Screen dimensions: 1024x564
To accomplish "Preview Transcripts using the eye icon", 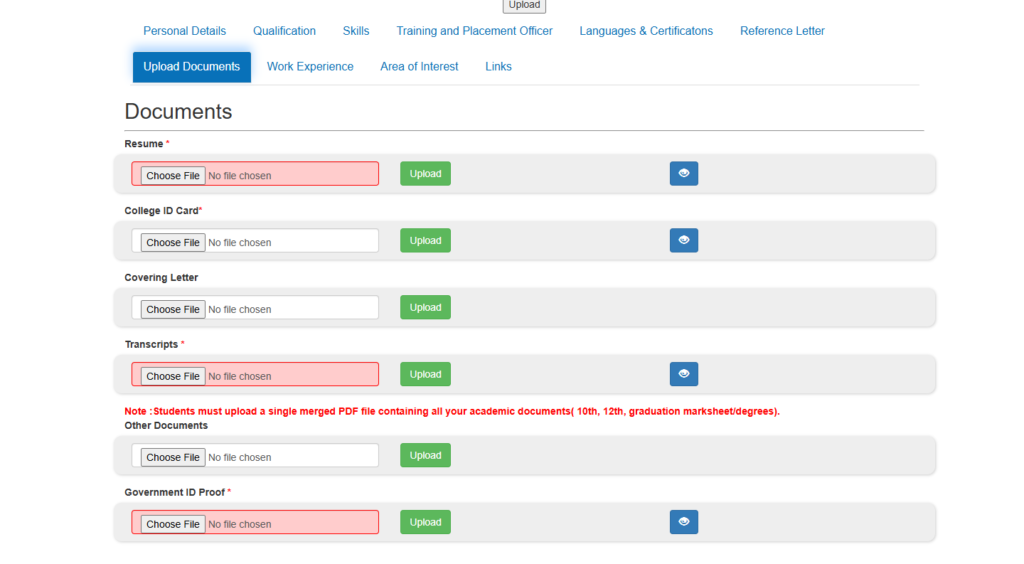I will point(683,374).
